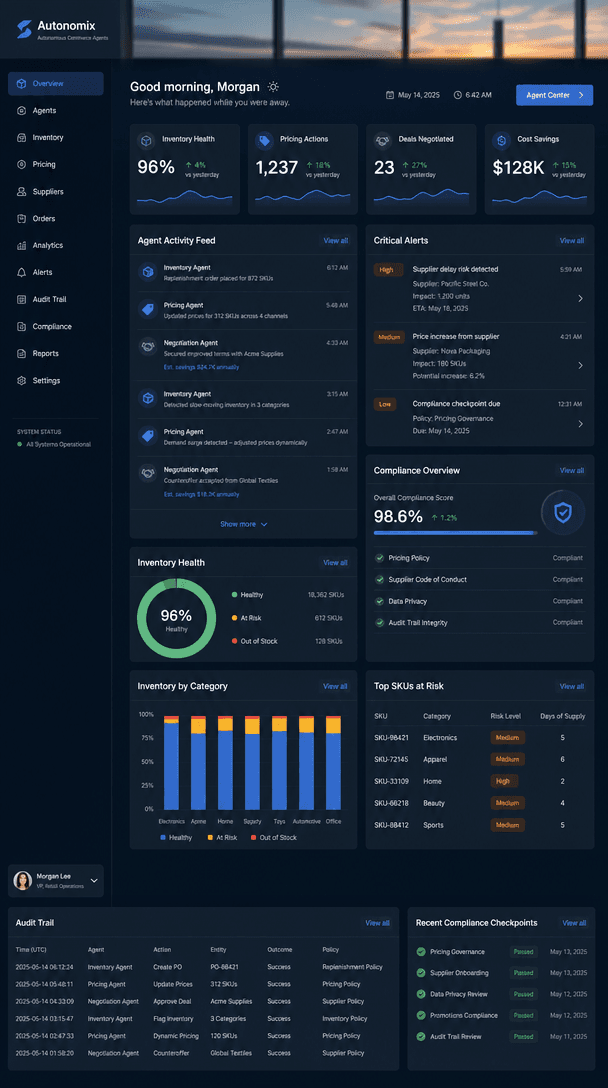Click Morgan Lee's avatar photo
608x1088 pixels.
23,881
